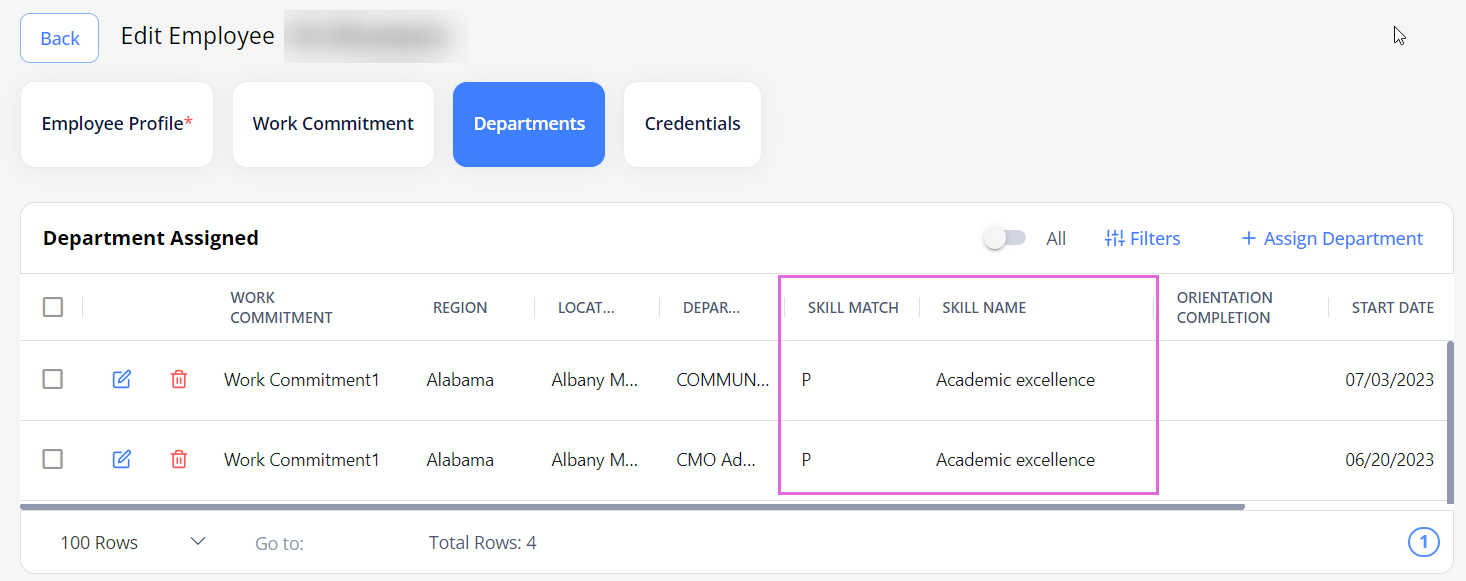Click the vertical table scrollbar
1466x581 pixels.
(x=1451, y=420)
